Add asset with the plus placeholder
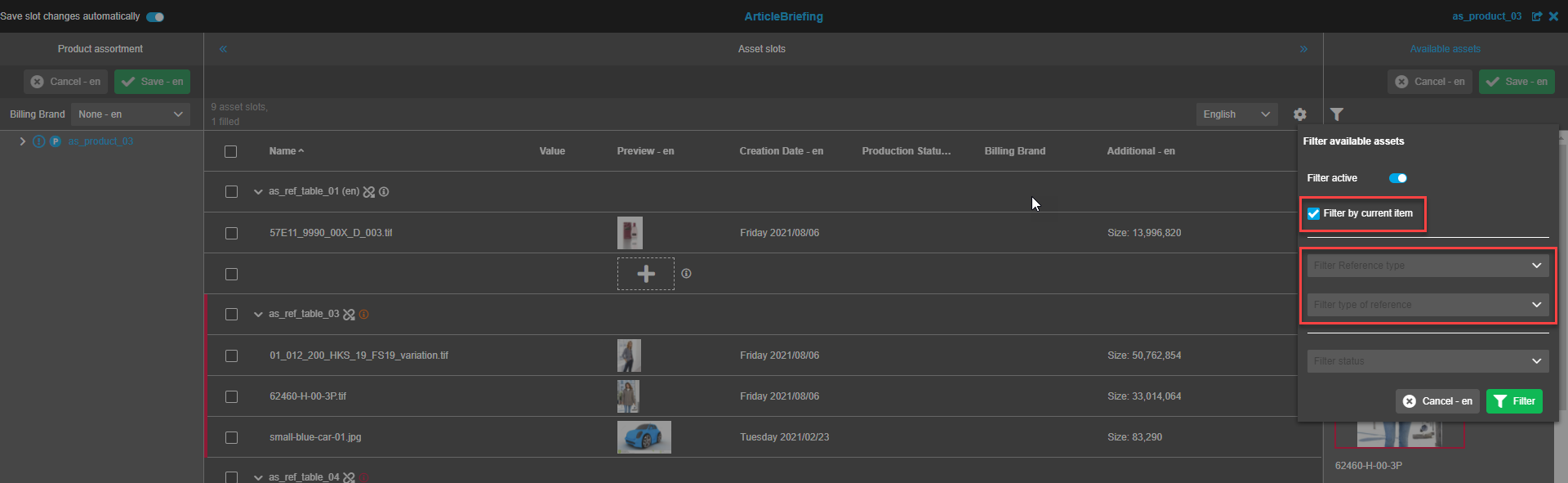This screenshot has height=483, width=1568. click(645, 274)
